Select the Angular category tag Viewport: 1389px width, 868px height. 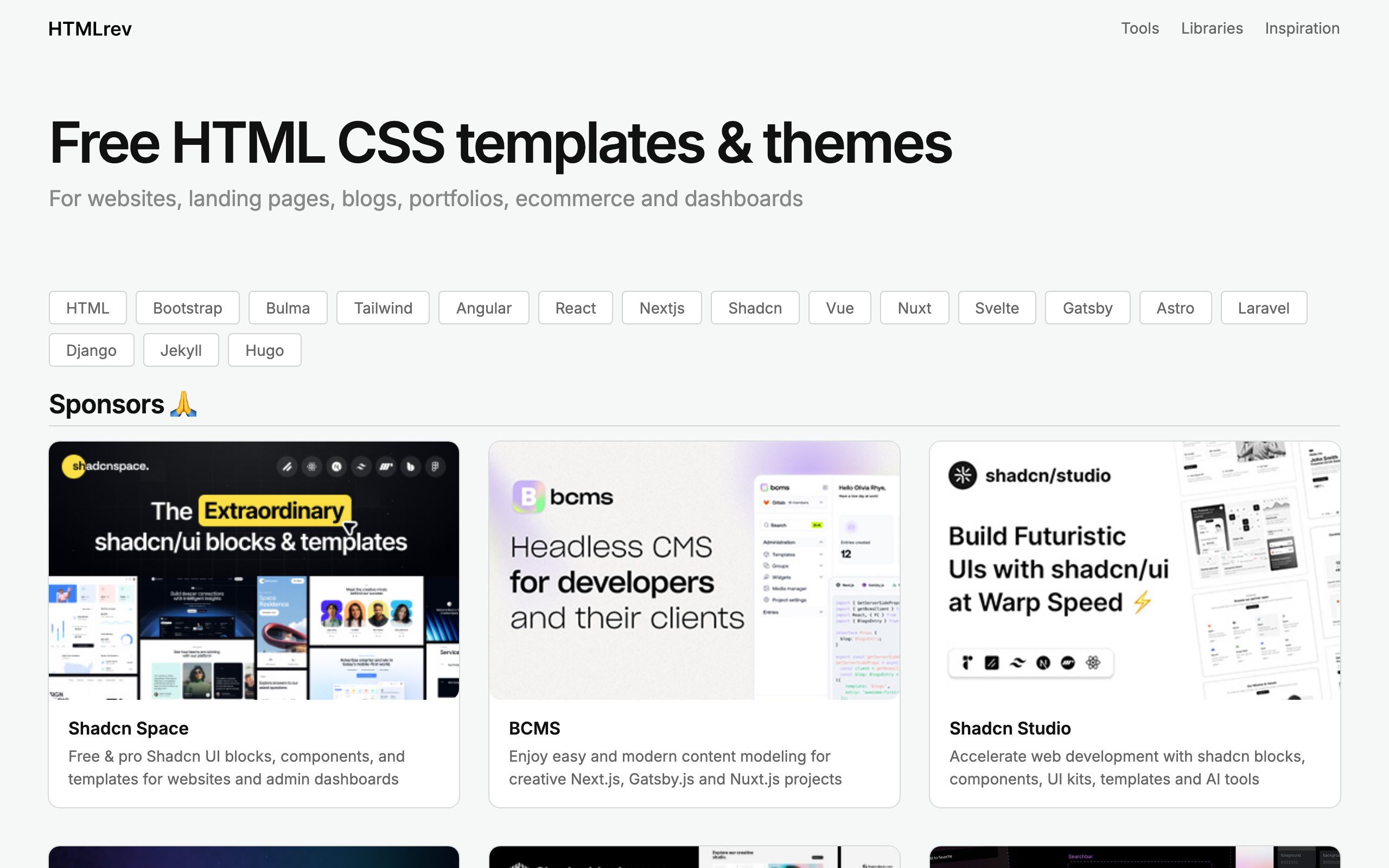click(x=484, y=308)
